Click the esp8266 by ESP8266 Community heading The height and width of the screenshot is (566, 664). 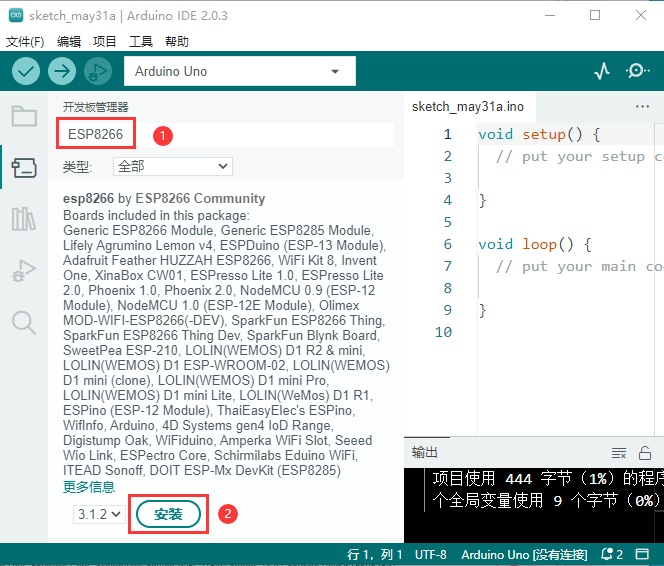[164, 198]
